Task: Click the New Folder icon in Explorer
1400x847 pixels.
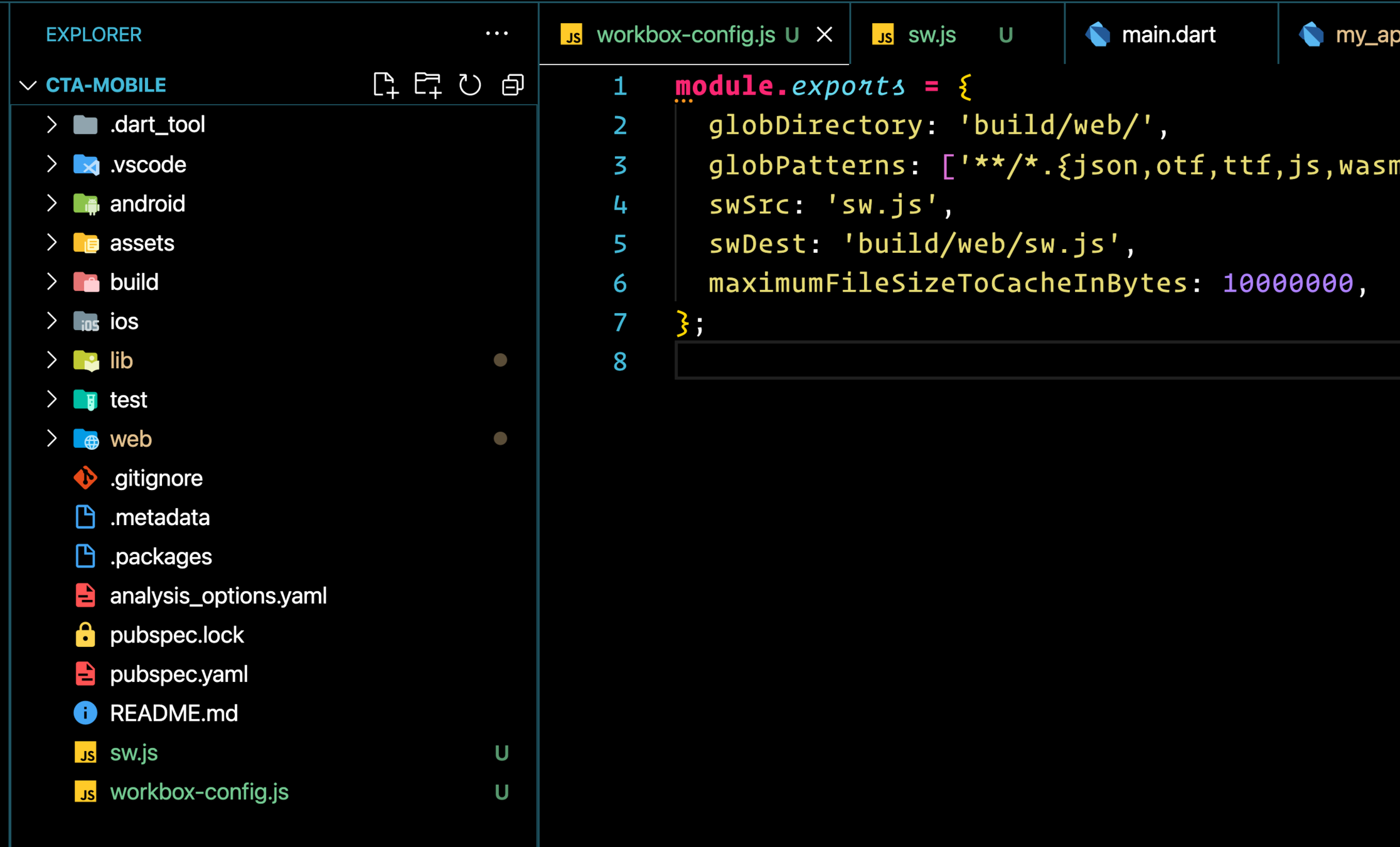Action: pos(427,85)
